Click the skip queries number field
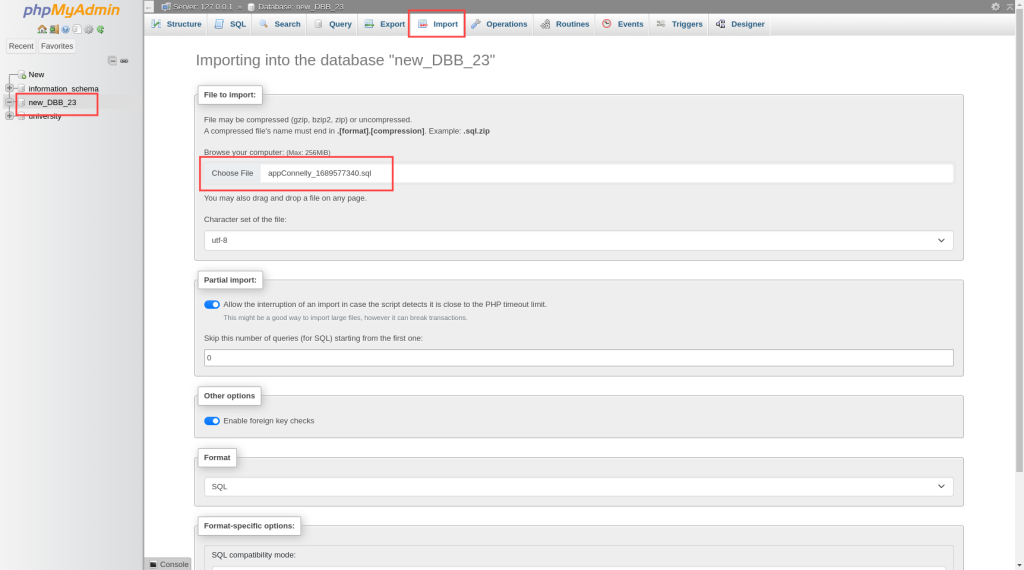Image resolution: width=1024 pixels, height=570 pixels. point(579,358)
